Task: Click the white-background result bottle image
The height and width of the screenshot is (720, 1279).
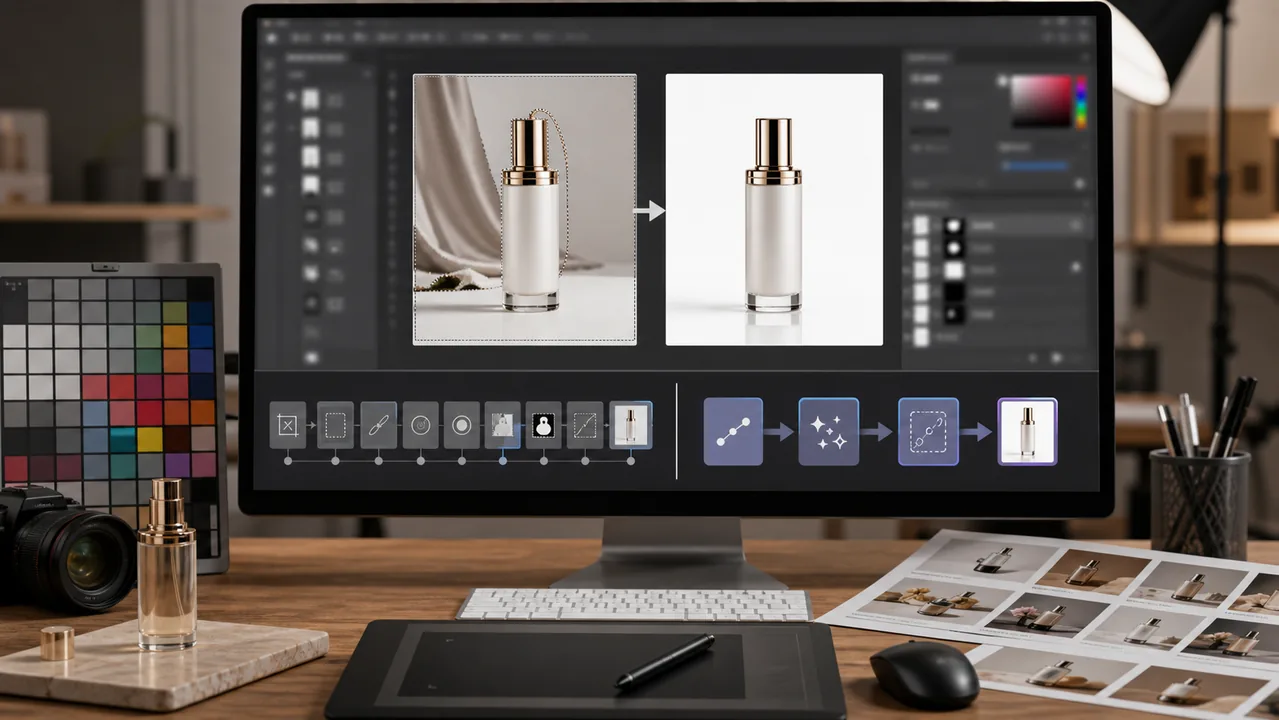Action: (774, 209)
